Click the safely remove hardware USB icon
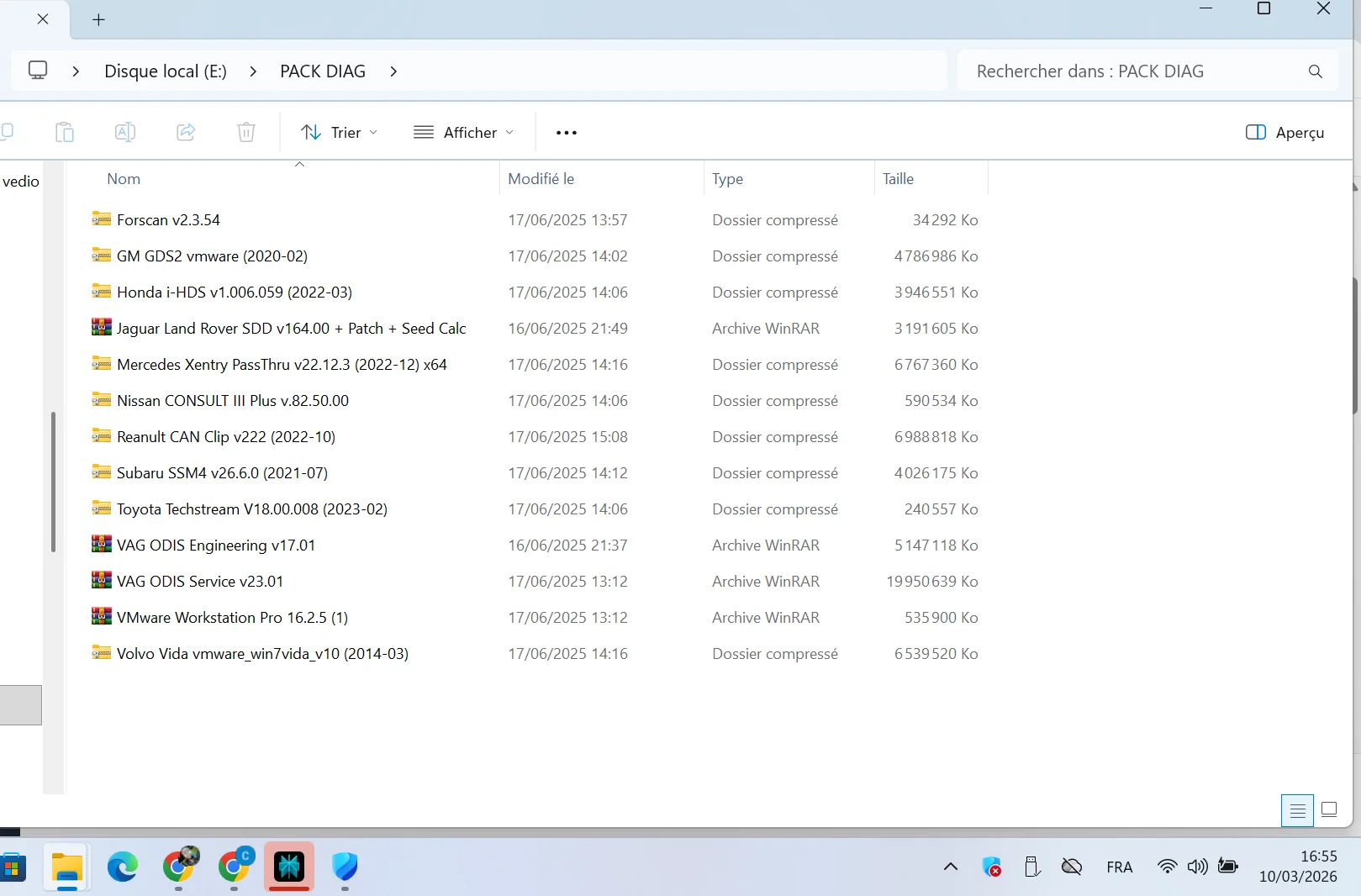Viewport: 1361px width, 896px height. (1032, 867)
